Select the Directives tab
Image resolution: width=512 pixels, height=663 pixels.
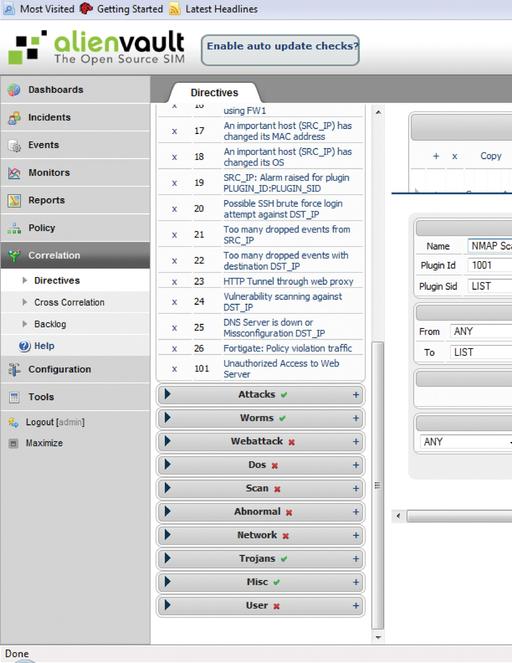(x=214, y=93)
